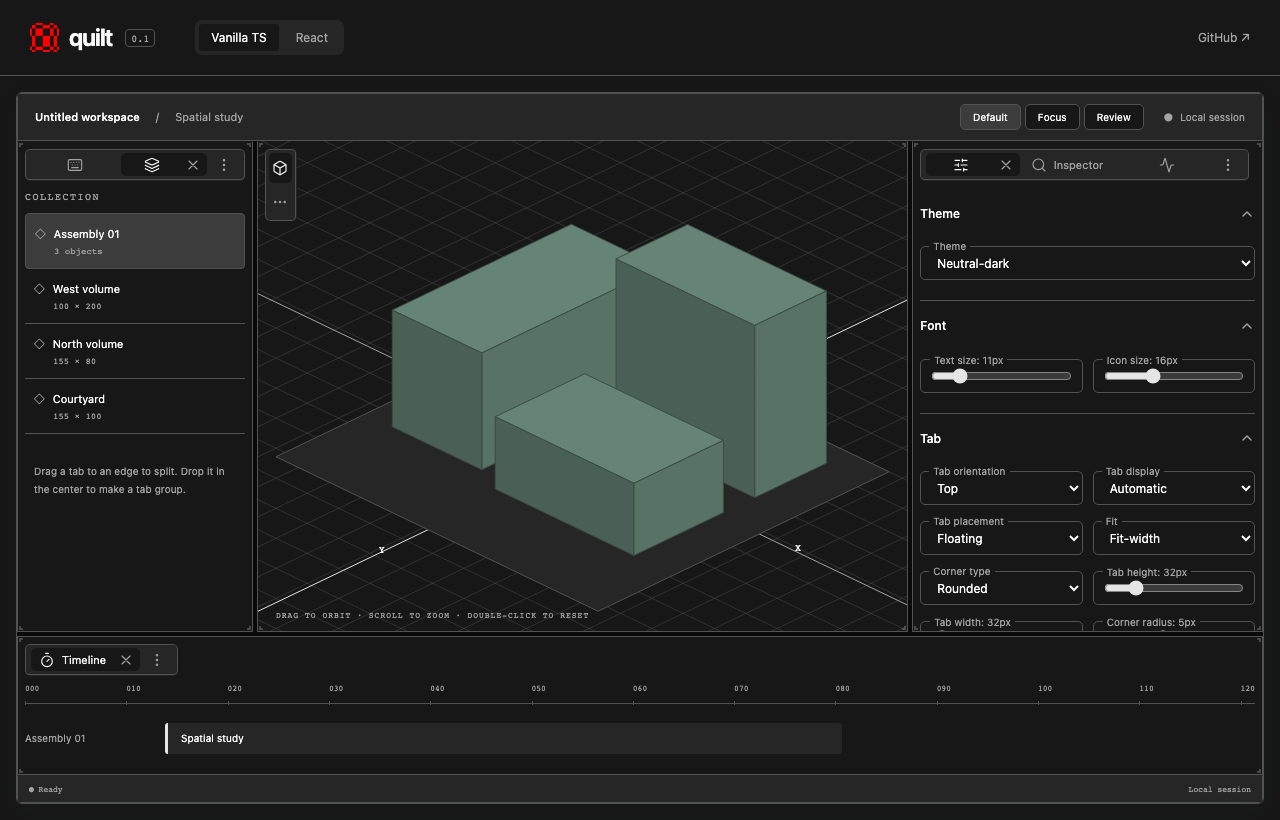Screen dimensions: 1280x820
Task: Open right panel kebab options menu
Action: [1228, 165]
